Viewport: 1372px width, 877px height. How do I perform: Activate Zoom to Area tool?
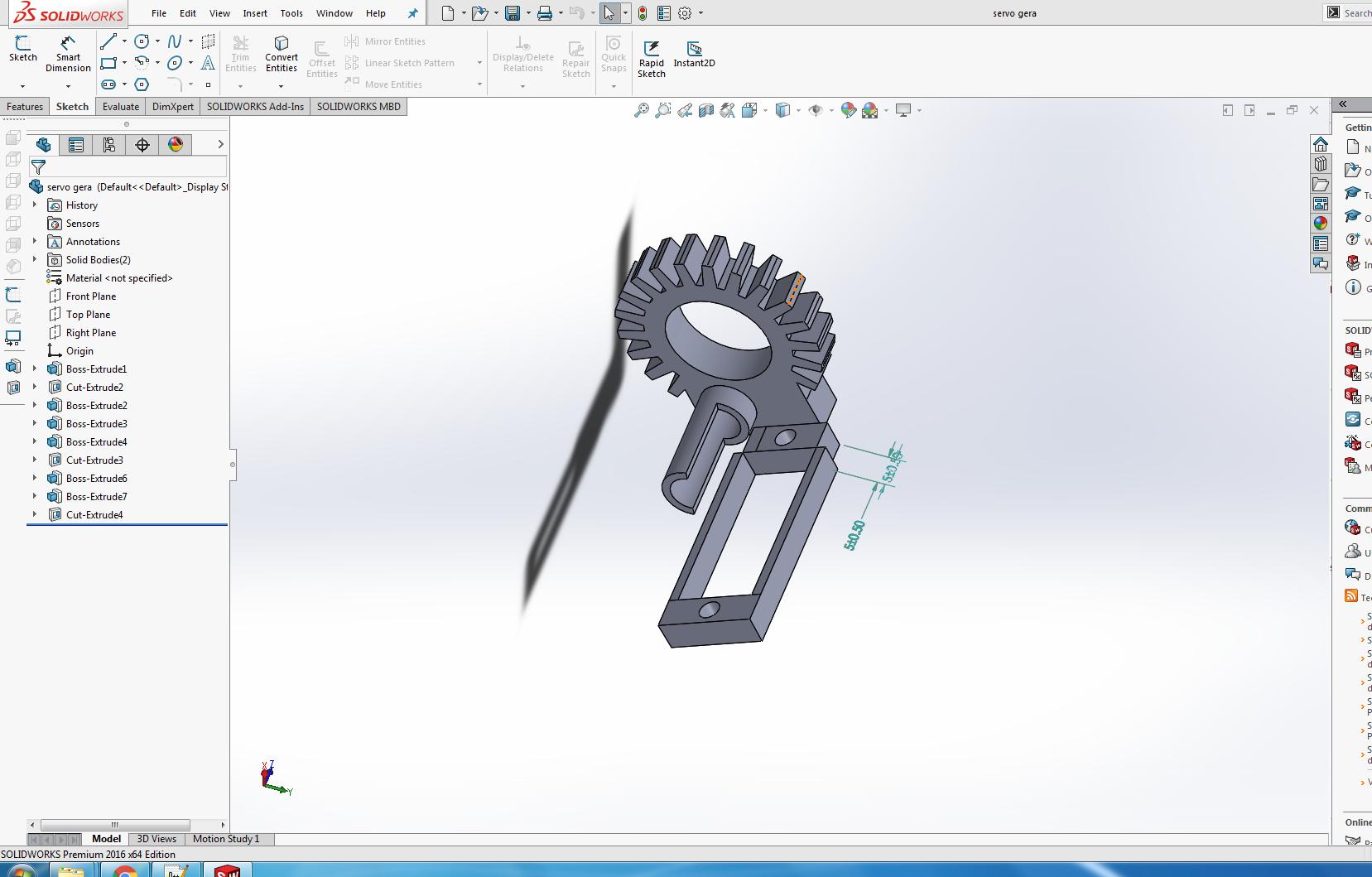(663, 110)
